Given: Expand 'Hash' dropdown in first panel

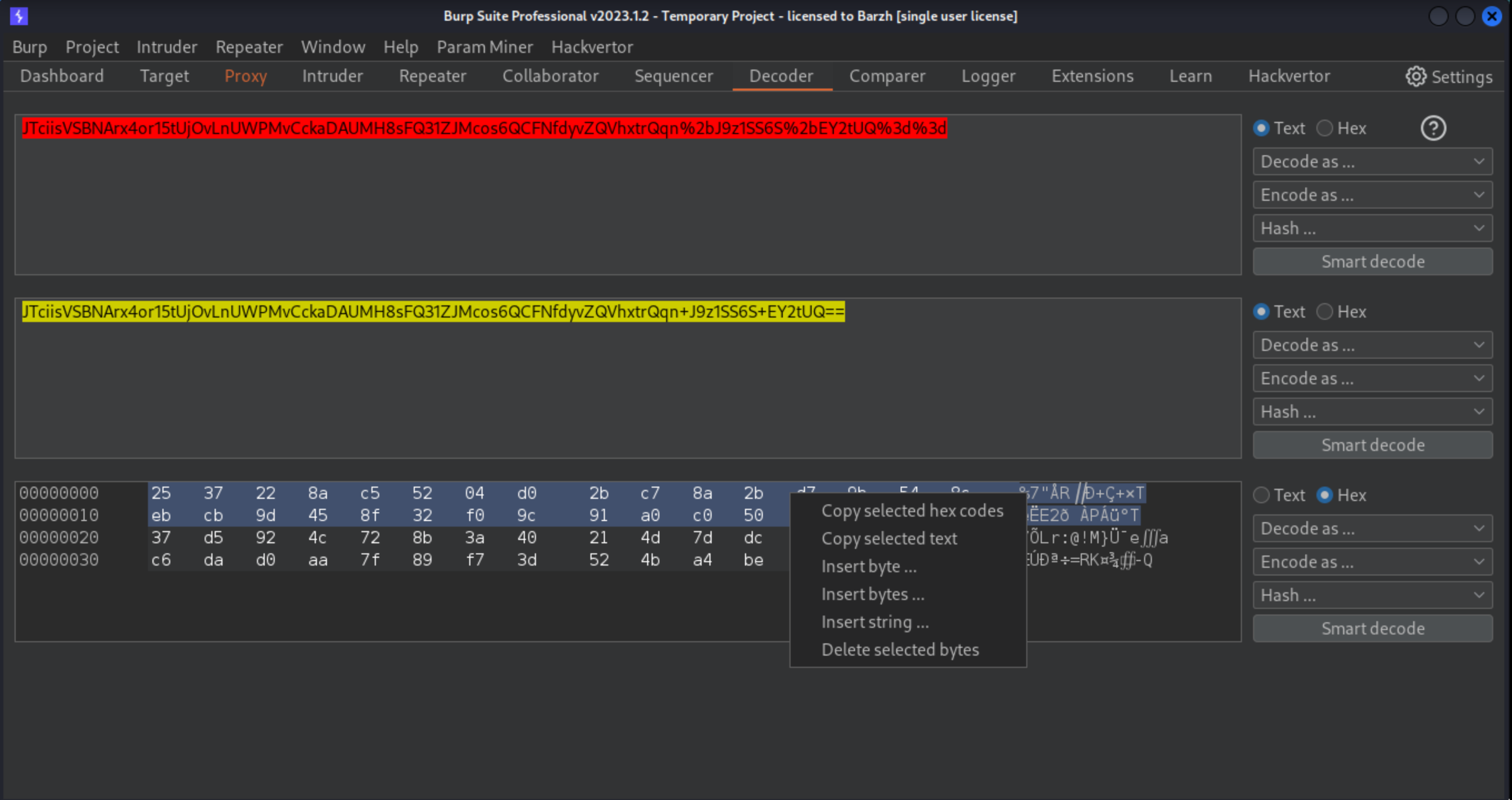Looking at the screenshot, I should tap(1372, 228).
